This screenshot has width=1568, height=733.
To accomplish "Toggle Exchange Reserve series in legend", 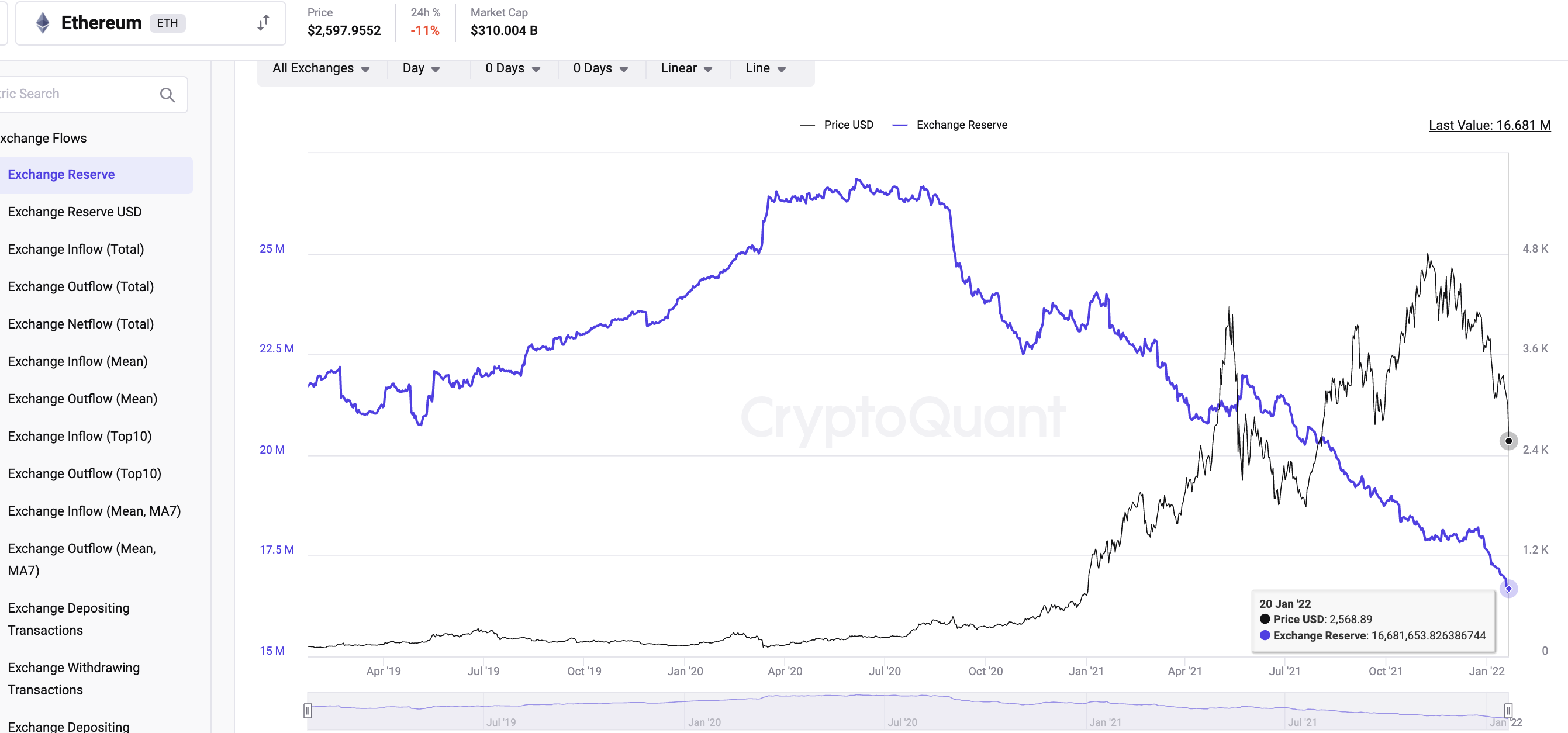I will click(x=949, y=125).
